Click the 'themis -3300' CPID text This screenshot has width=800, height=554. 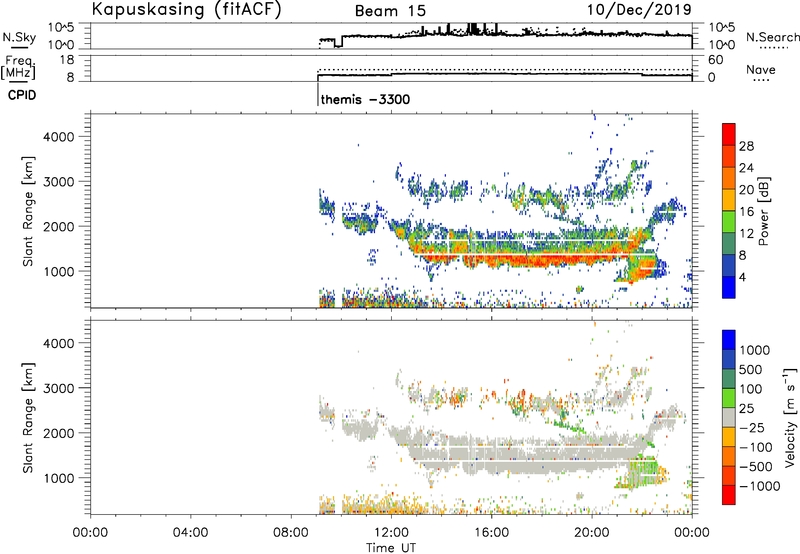[x=365, y=99]
